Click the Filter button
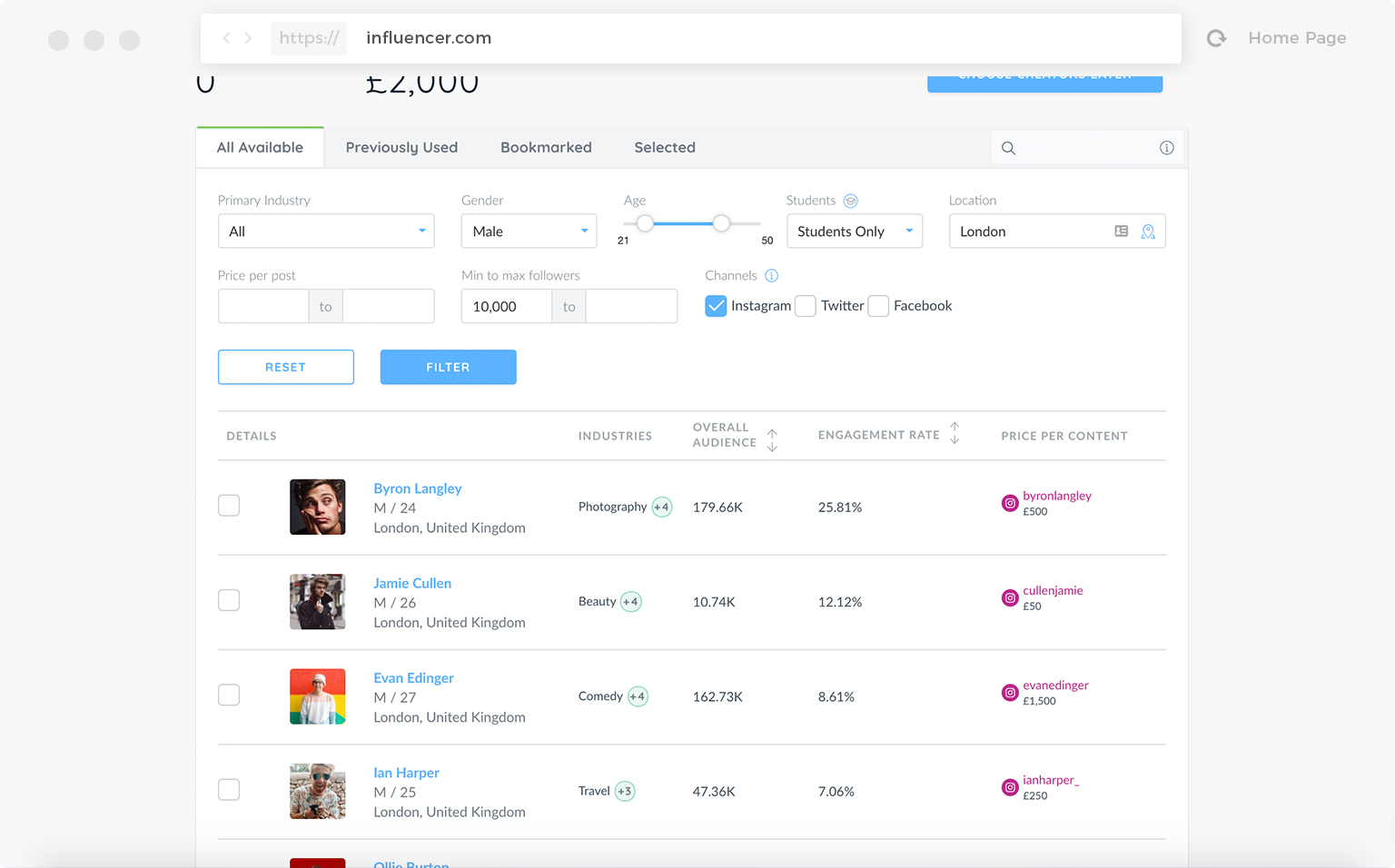The width and height of the screenshot is (1395, 868). coord(448,367)
